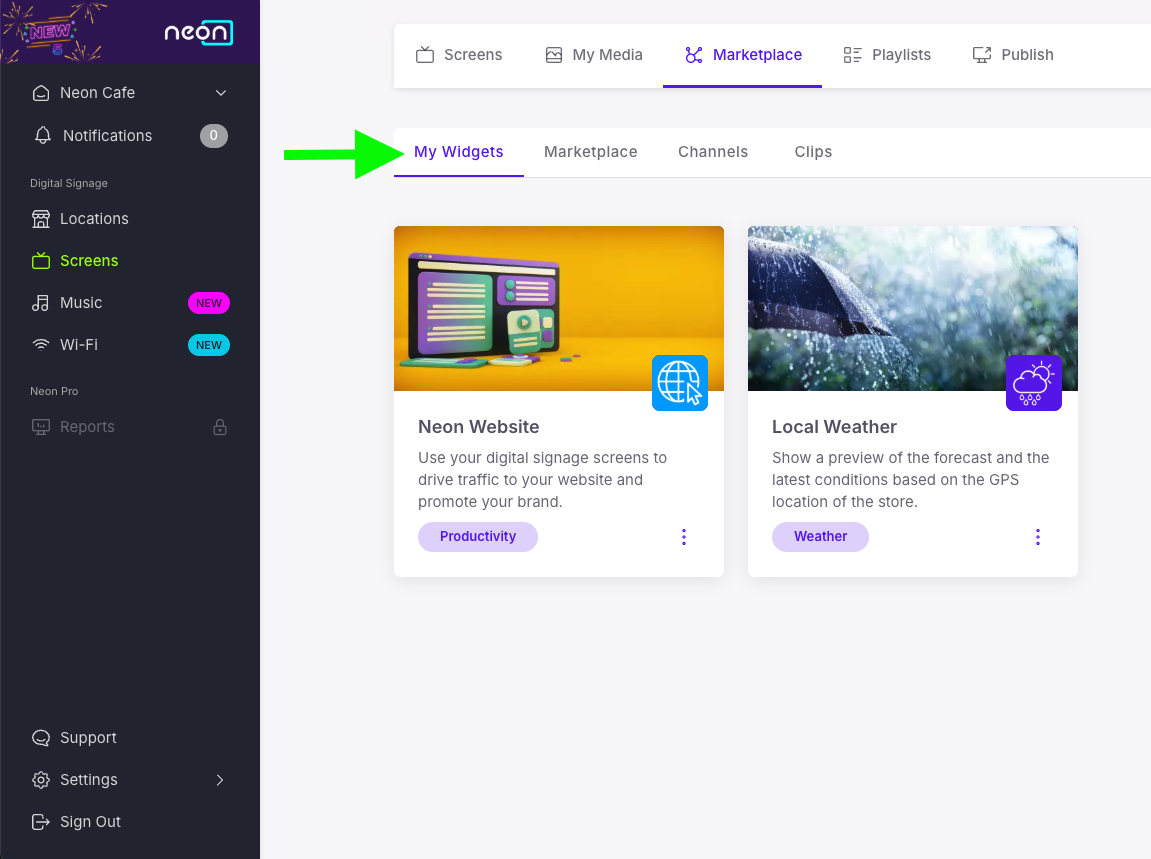Click the Sign Out door icon

point(41,822)
